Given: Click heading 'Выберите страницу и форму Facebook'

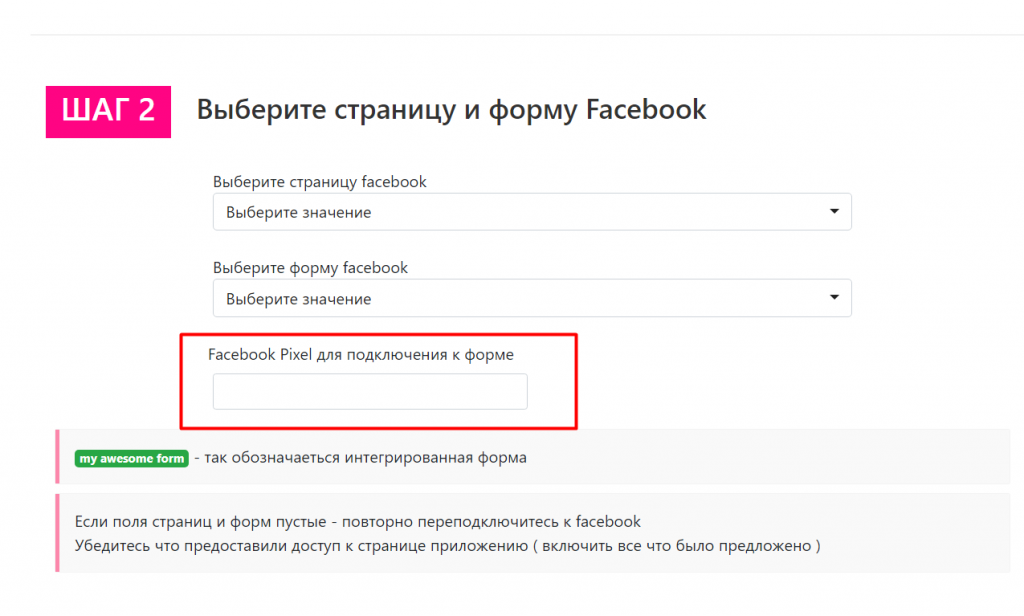Looking at the screenshot, I should 451,110.
